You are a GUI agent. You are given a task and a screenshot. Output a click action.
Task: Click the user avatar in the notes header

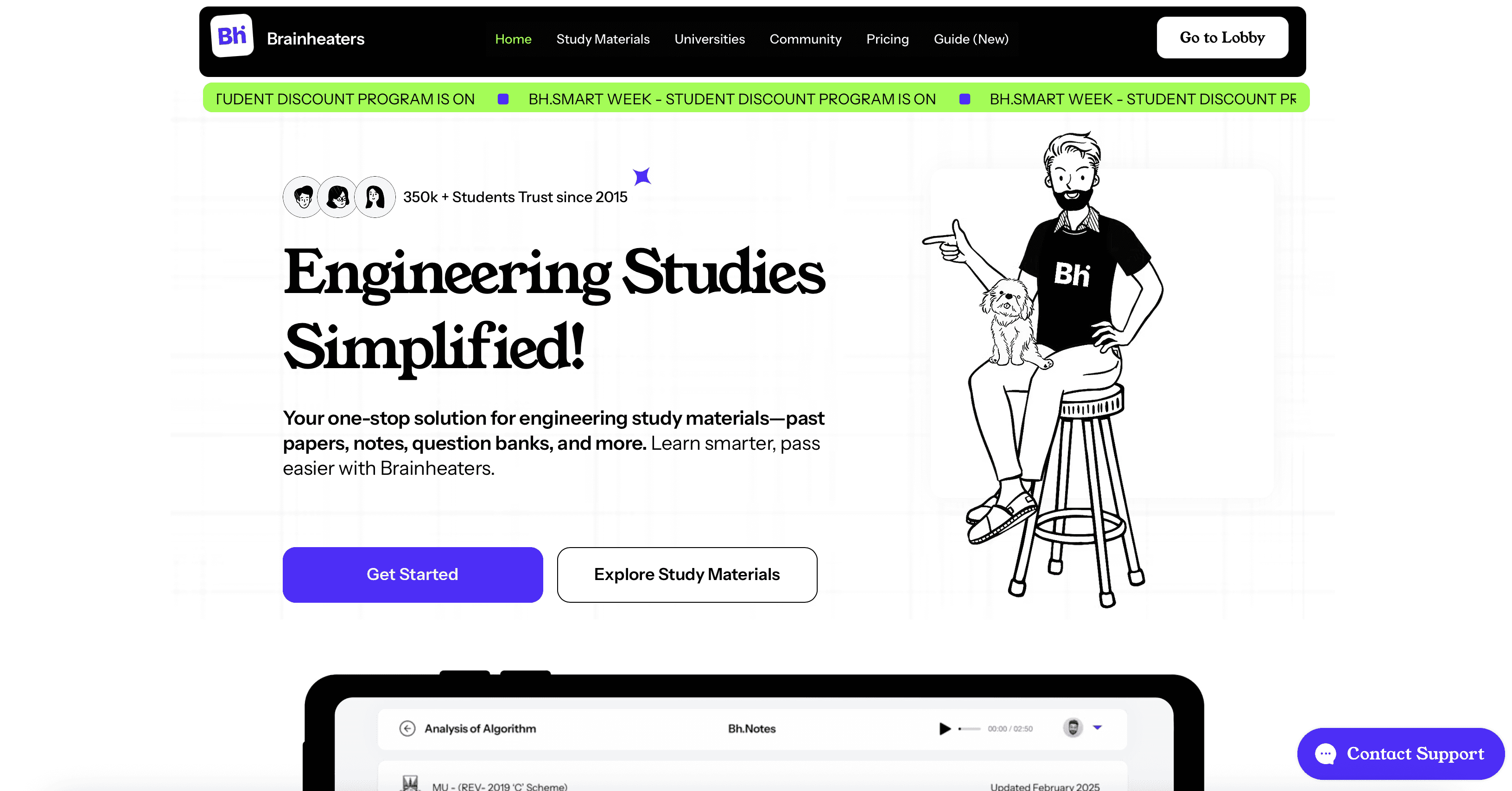tap(1073, 727)
